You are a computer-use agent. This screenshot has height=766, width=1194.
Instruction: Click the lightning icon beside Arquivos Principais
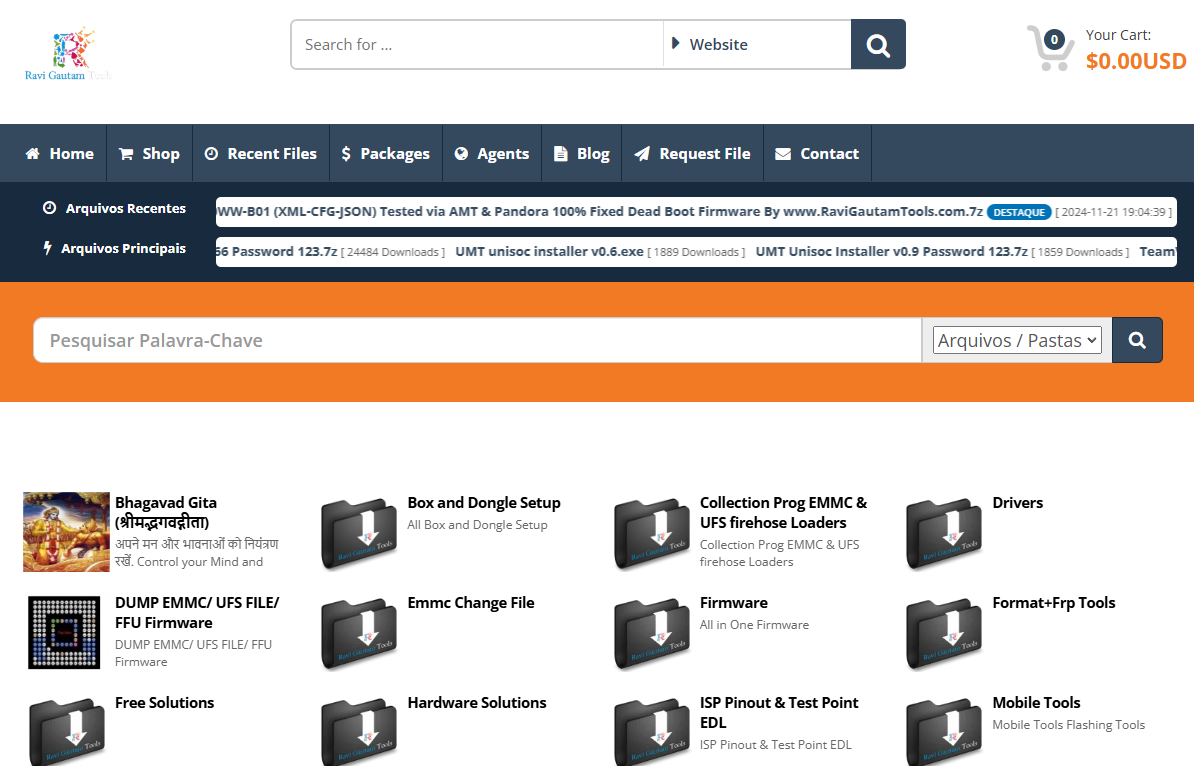(47, 248)
